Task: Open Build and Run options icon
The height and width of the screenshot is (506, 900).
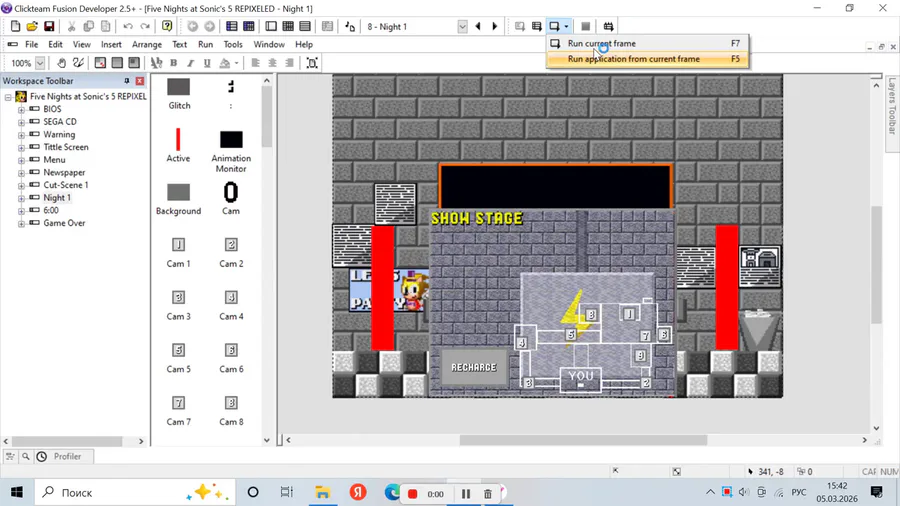Action: pyautogui.click(x=608, y=26)
